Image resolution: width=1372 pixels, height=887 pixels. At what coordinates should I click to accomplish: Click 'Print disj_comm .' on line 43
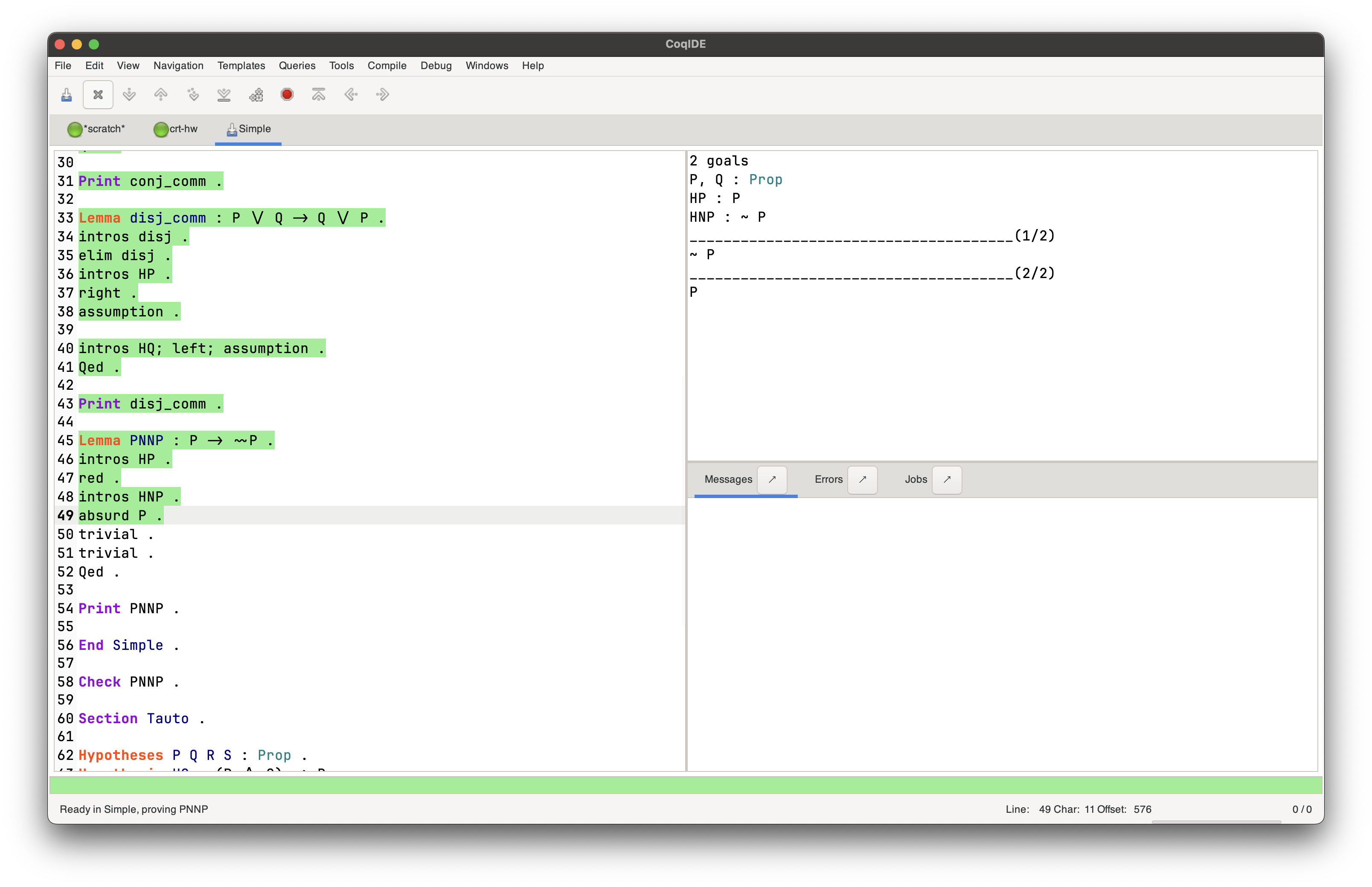[x=151, y=404]
